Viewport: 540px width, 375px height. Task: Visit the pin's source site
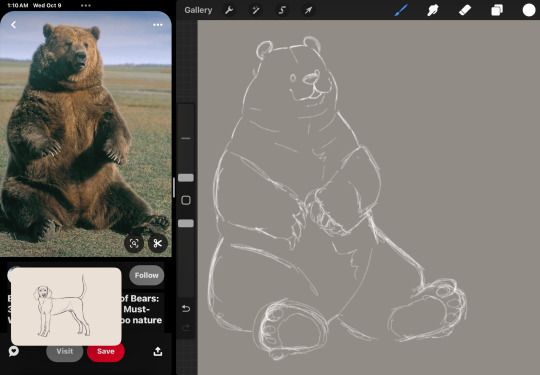(65, 352)
